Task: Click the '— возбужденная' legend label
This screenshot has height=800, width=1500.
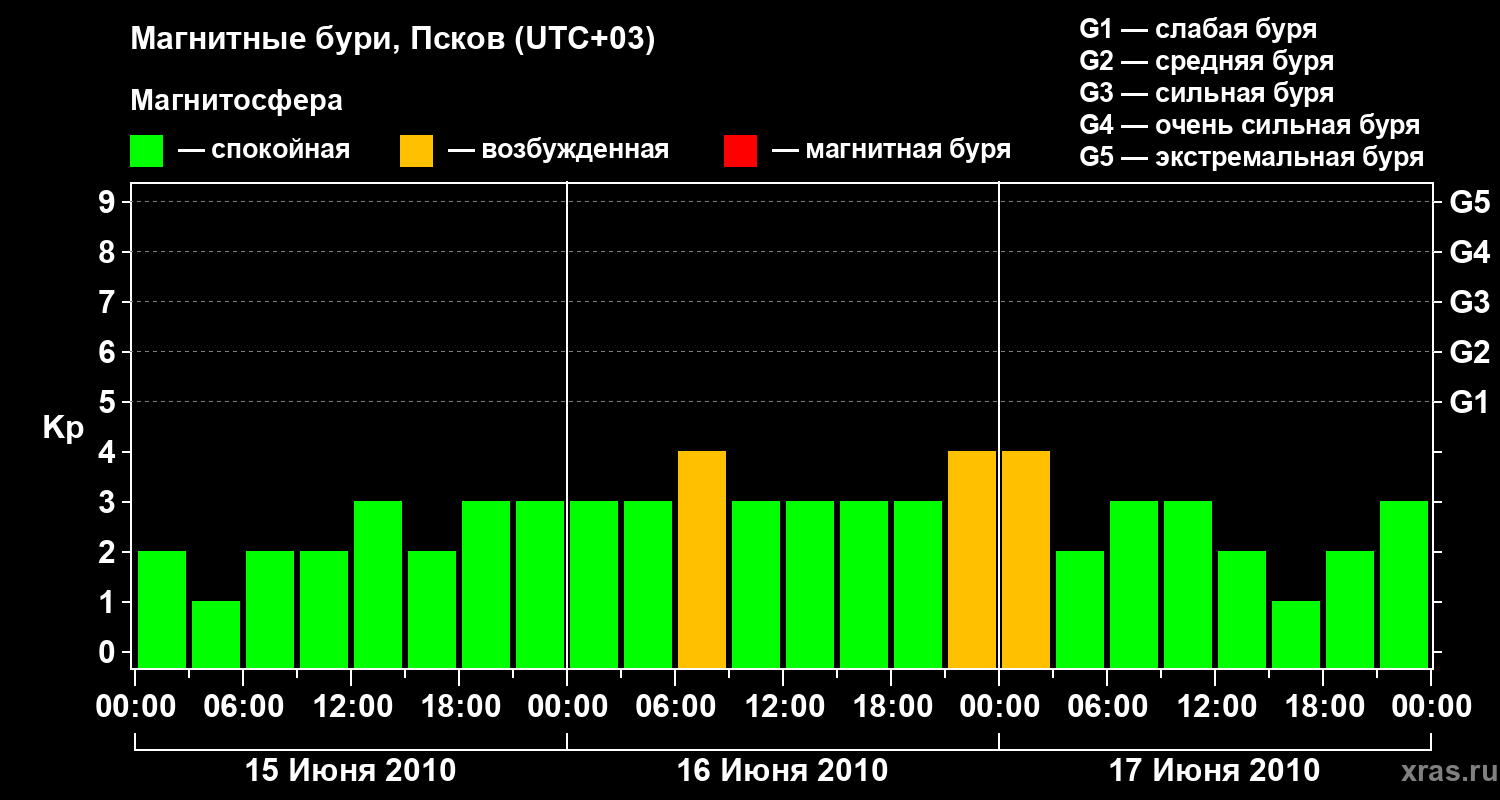Action: tap(558, 150)
